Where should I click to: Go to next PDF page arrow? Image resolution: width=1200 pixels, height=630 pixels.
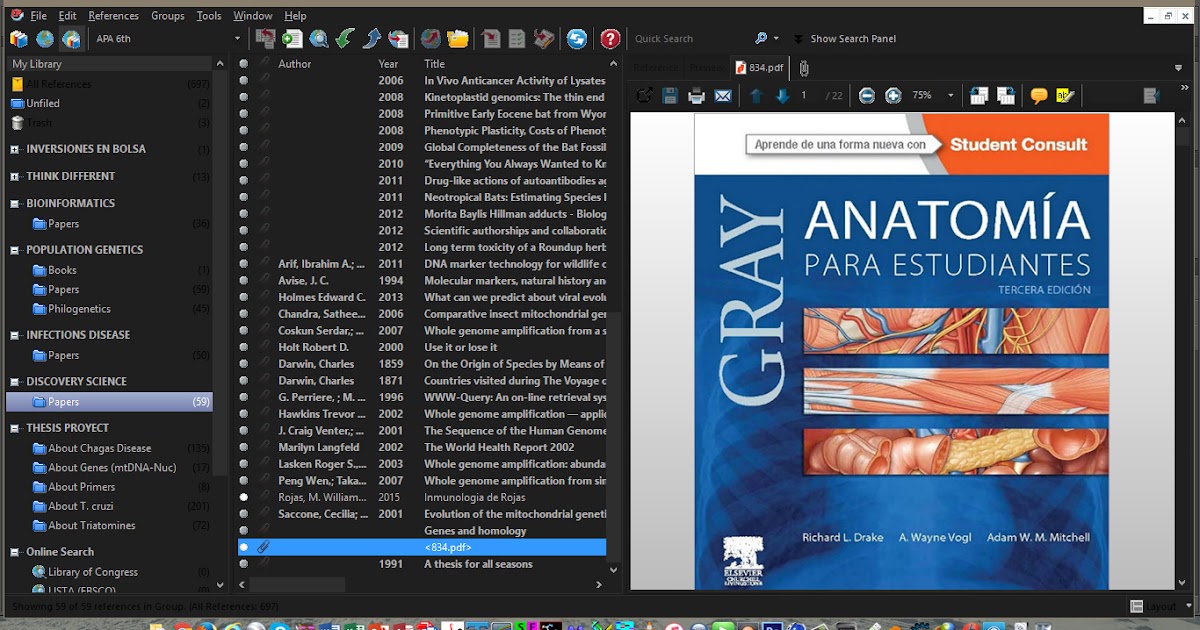(782, 96)
